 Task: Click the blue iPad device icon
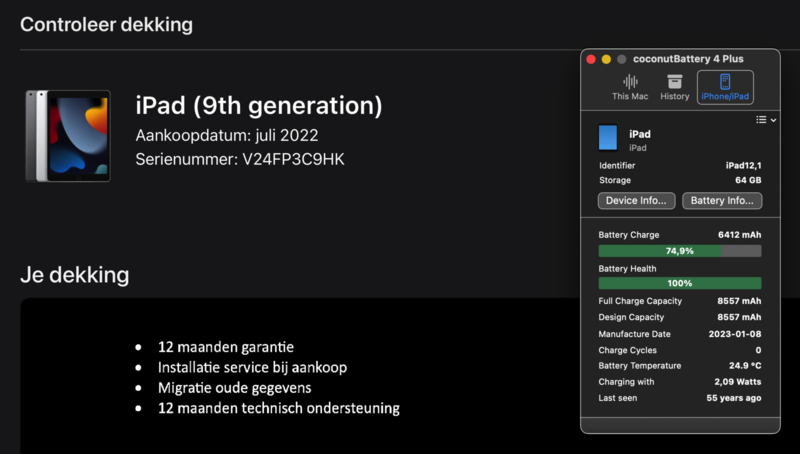tap(608, 138)
